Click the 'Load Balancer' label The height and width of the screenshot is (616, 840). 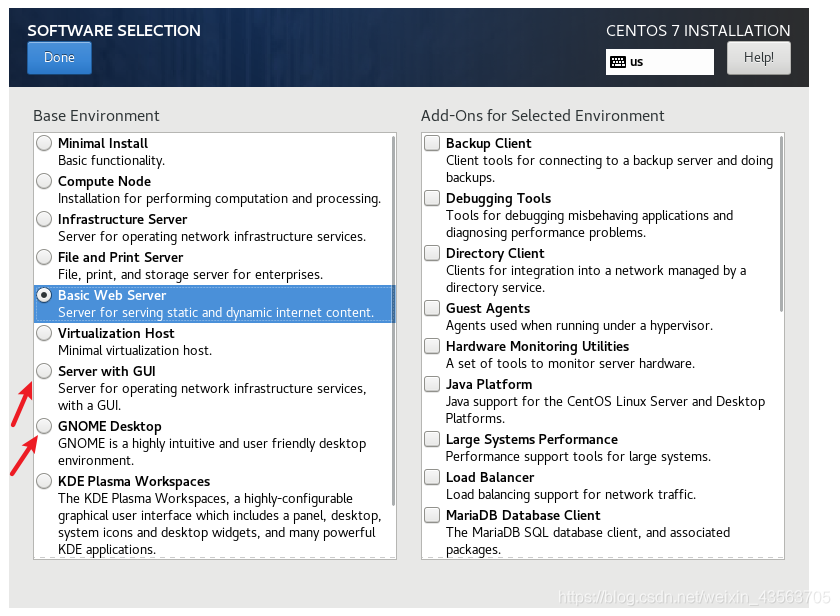click(490, 477)
